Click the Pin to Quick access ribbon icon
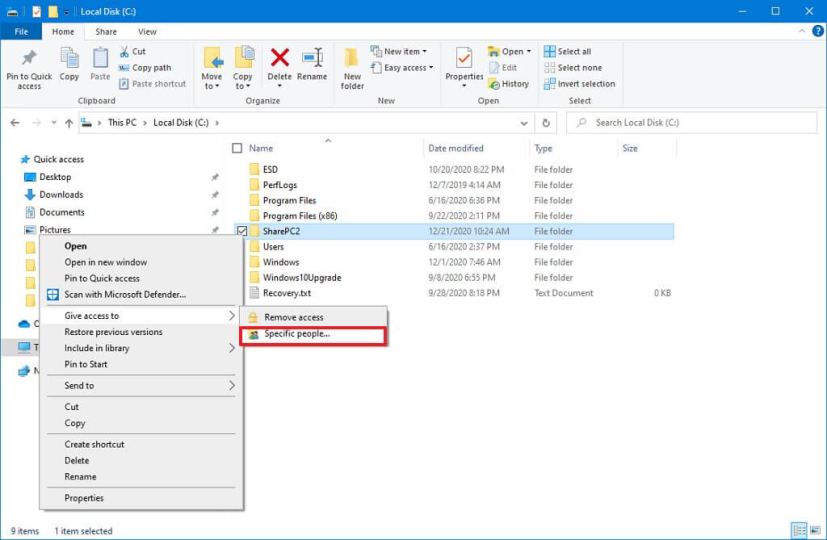827x540 pixels. pyautogui.click(x=29, y=58)
